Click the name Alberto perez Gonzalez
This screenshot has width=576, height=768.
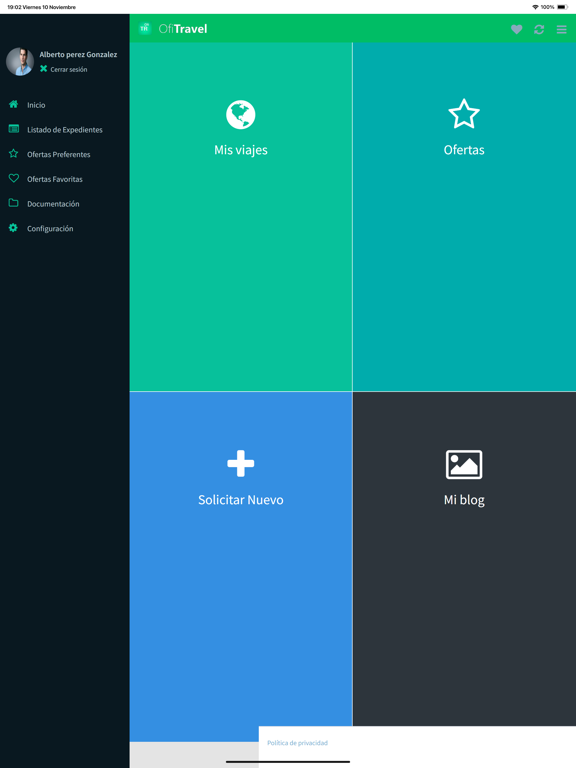78,54
